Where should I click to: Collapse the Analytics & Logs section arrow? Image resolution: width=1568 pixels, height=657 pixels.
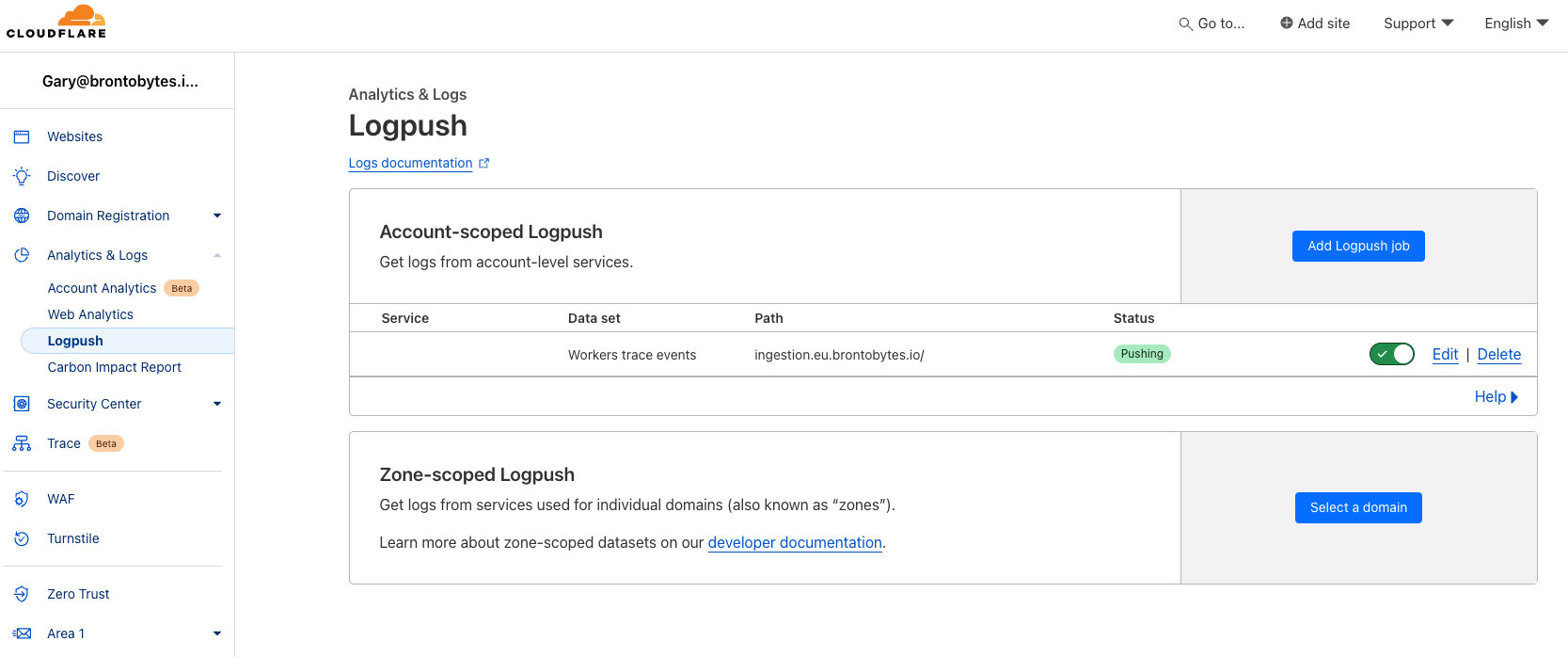click(217, 255)
